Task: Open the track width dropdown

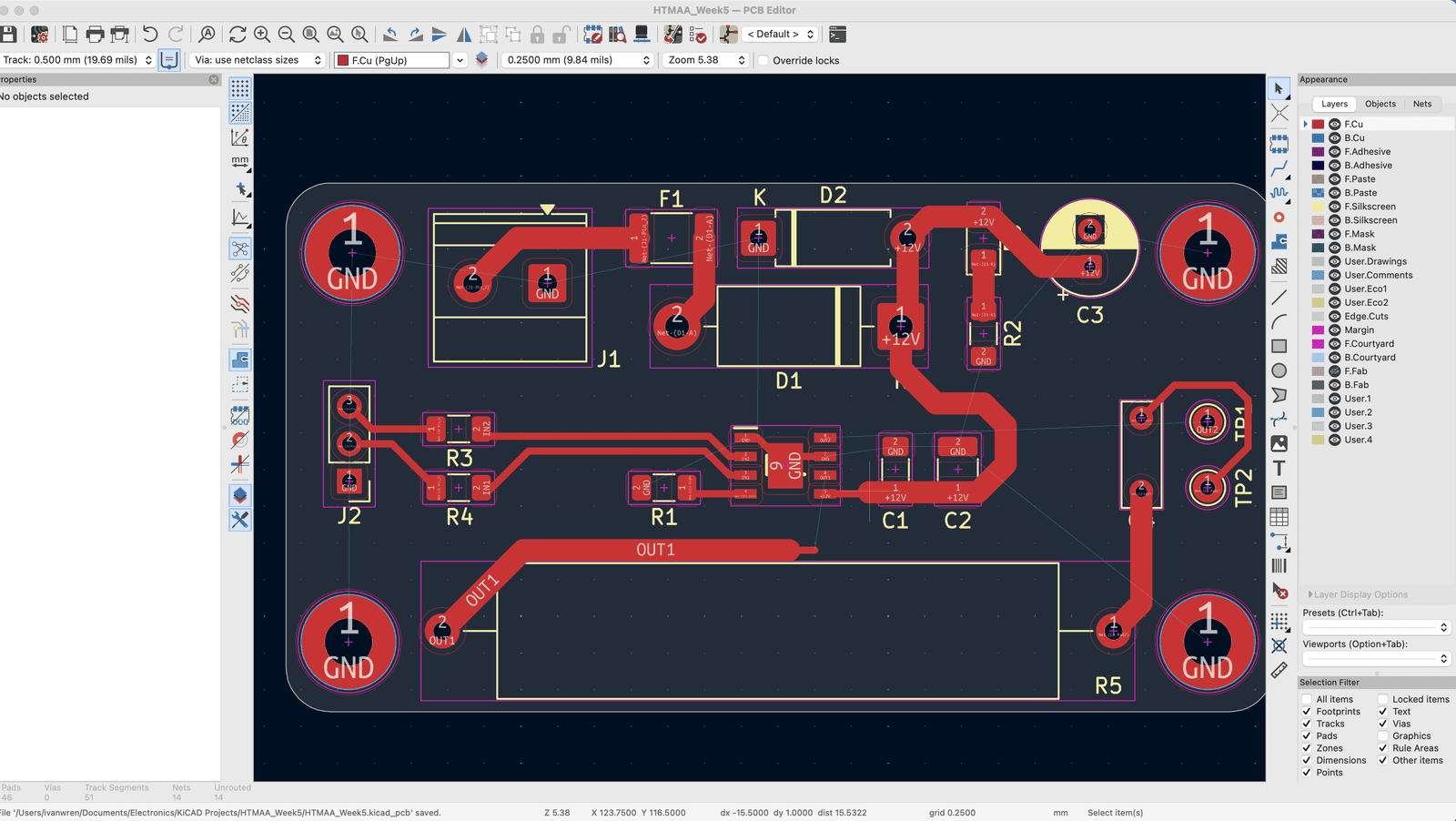Action: 78,60
